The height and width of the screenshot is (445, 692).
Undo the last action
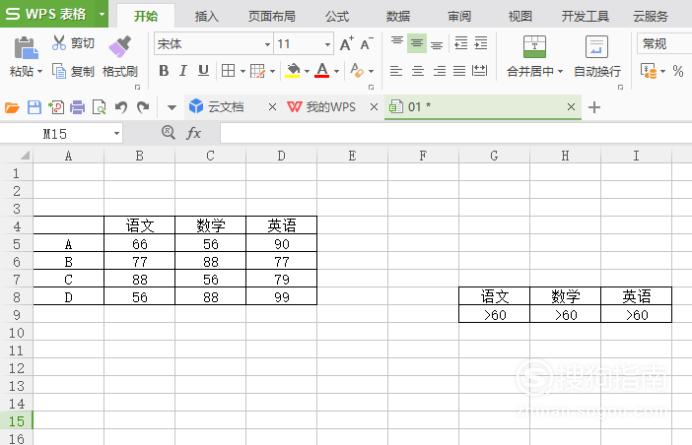[x=120, y=107]
